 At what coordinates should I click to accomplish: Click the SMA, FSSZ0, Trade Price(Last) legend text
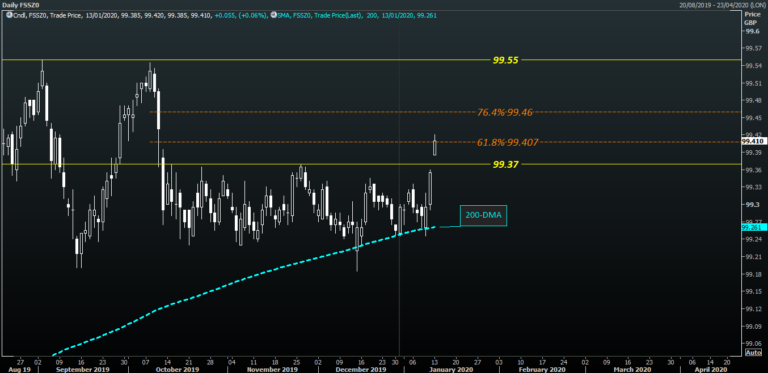point(319,15)
